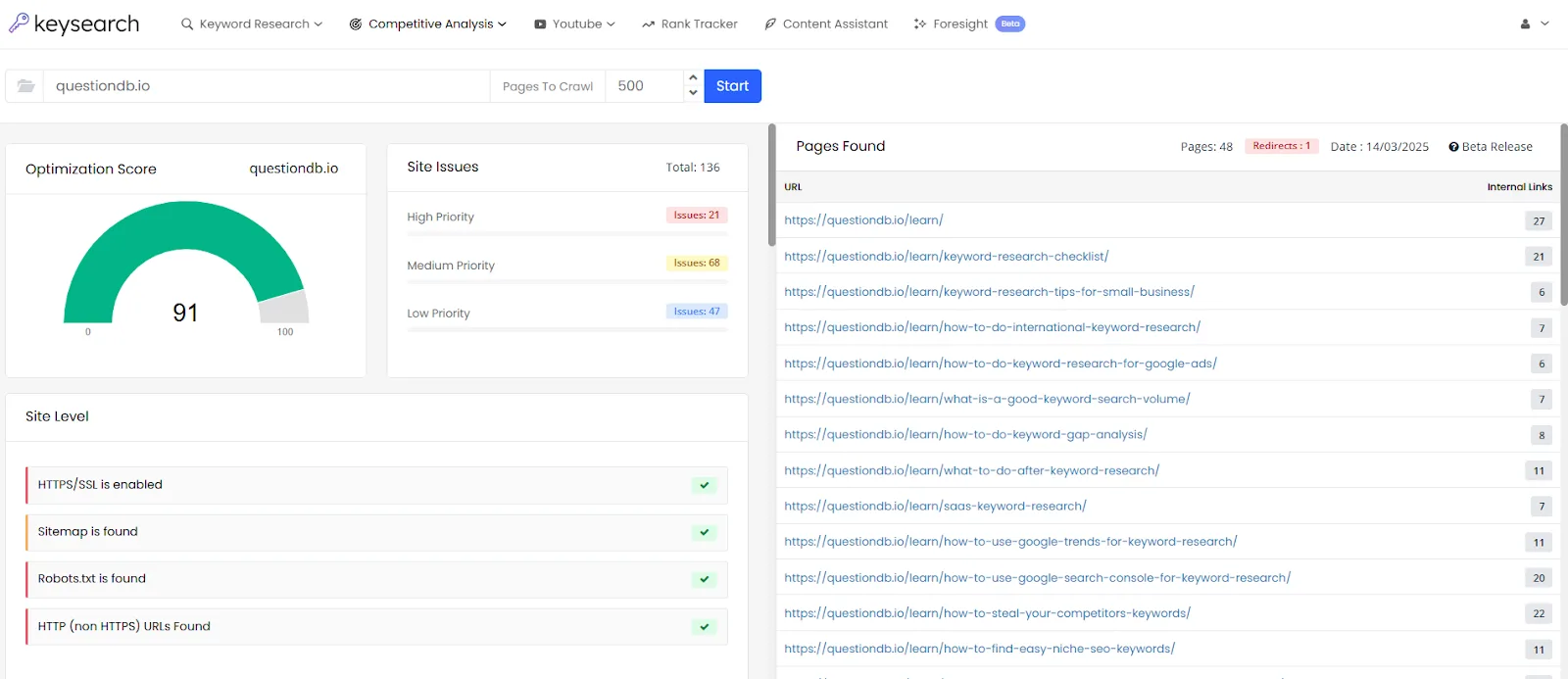Click the Pages Found panel scrollbar

pyautogui.click(x=1564, y=215)
